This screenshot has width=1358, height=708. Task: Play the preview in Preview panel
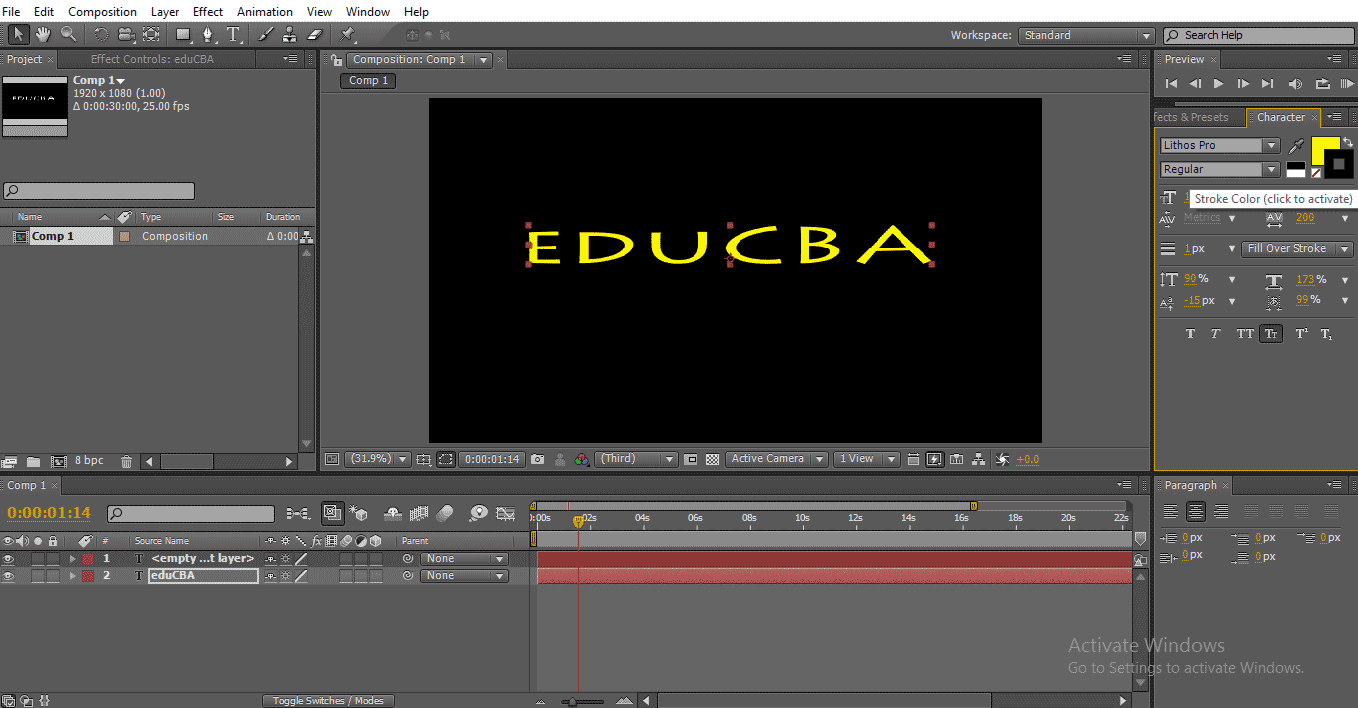point(1218,84)
